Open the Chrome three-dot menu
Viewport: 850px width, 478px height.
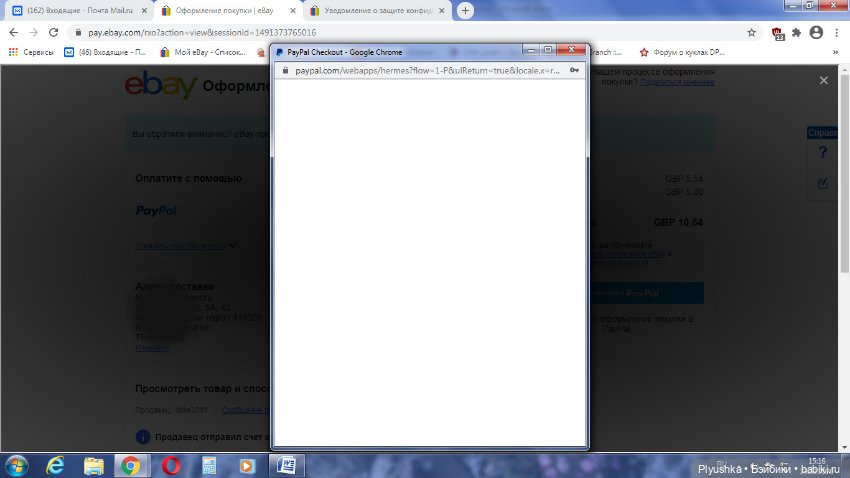pos(836,33)
